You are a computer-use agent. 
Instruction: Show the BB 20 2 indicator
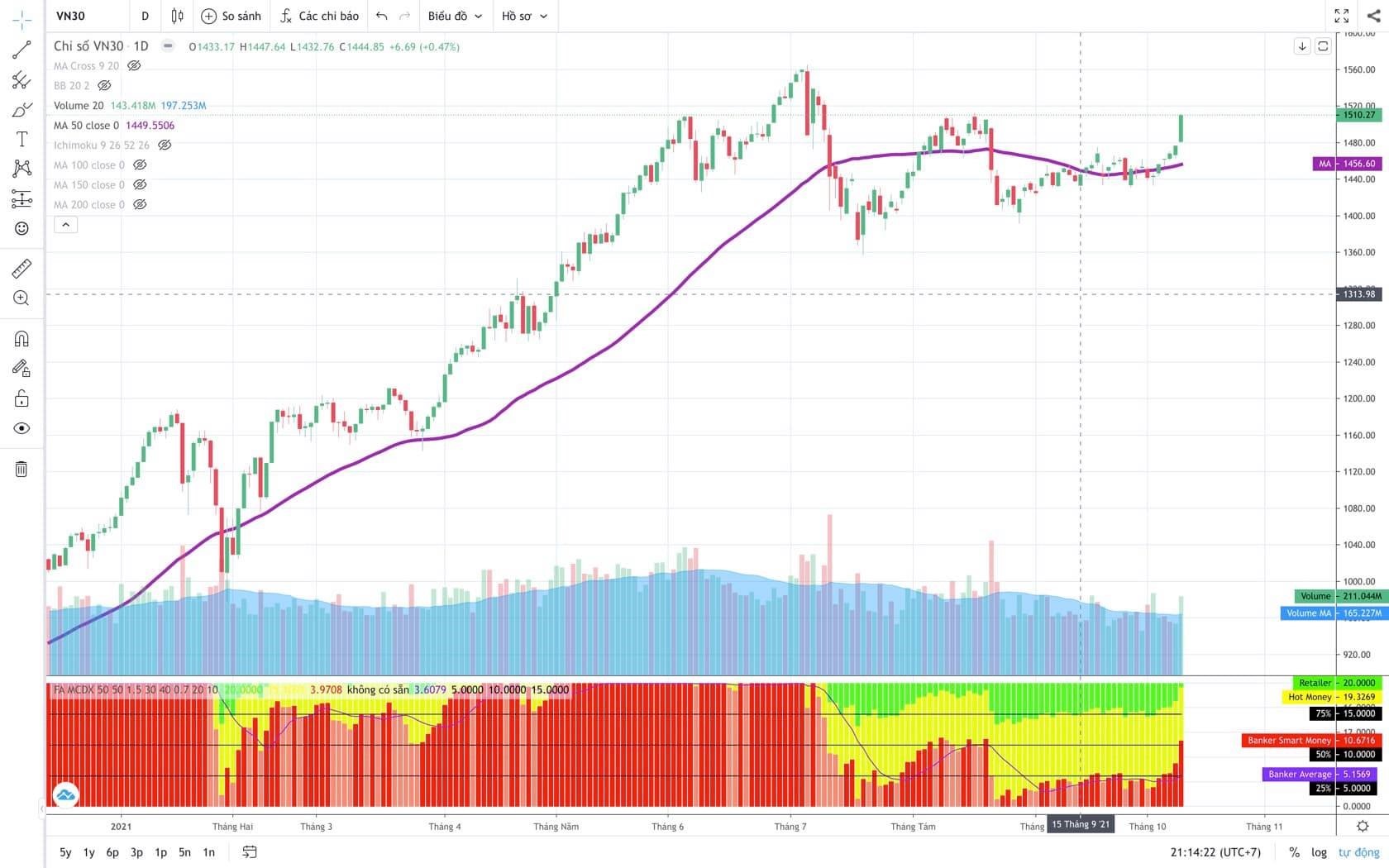104,86
